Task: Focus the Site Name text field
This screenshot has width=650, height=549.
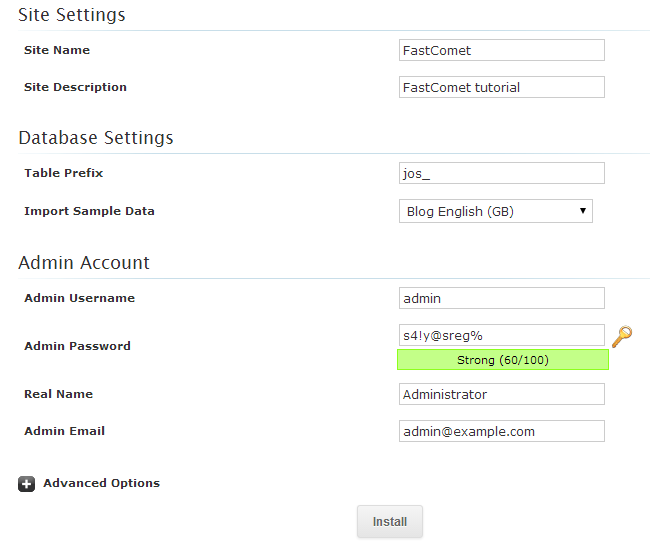Action: point(501,50)
